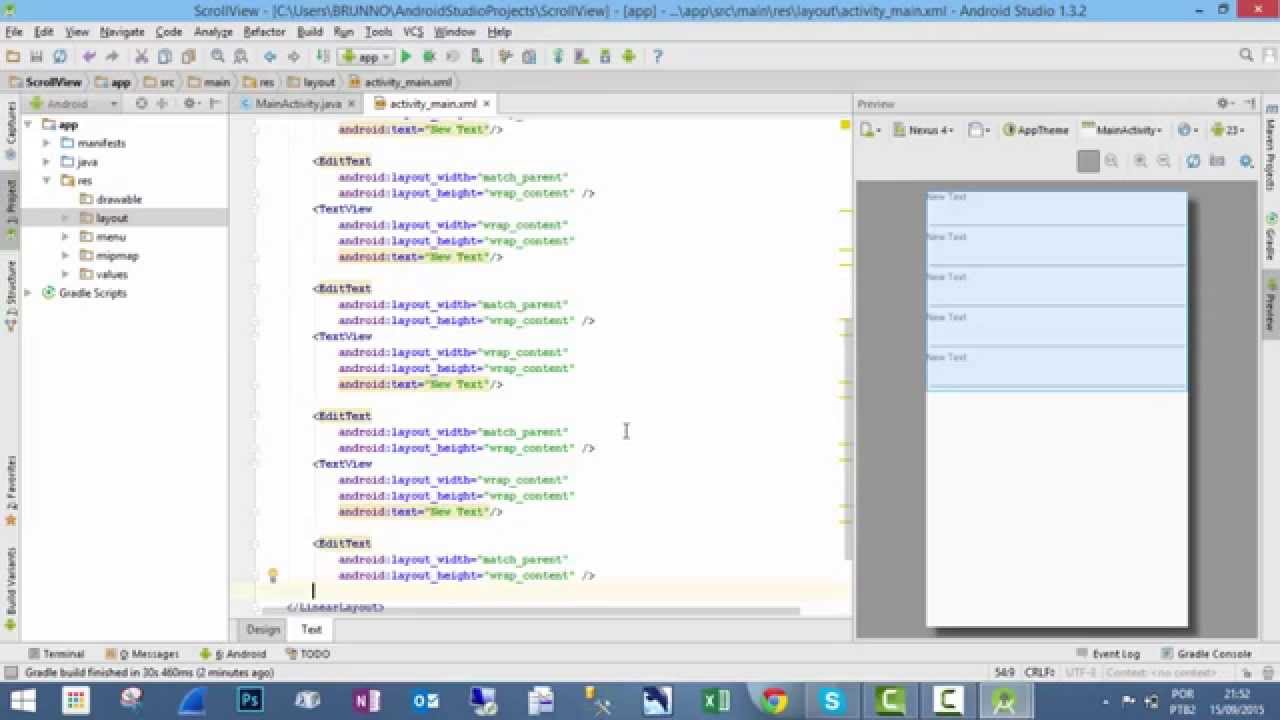The image size is (1280, 720).
Task: Collapse the res folder in project tree
Action: [x=46, y=181]
